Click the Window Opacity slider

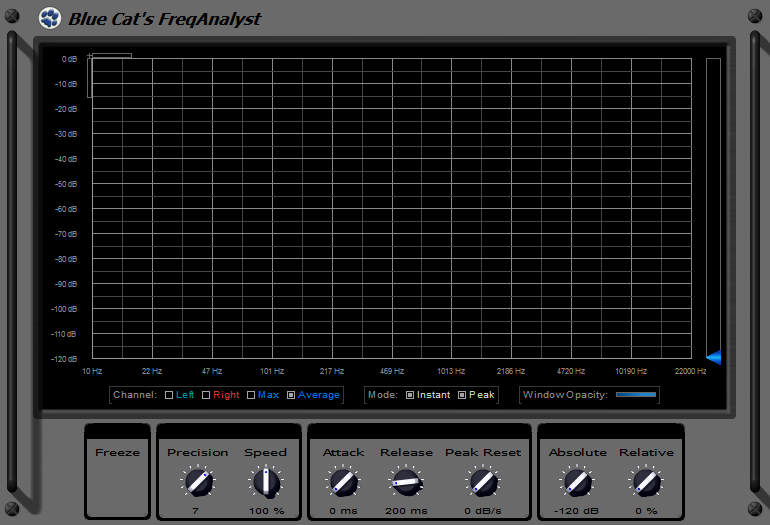coord(636,395)
